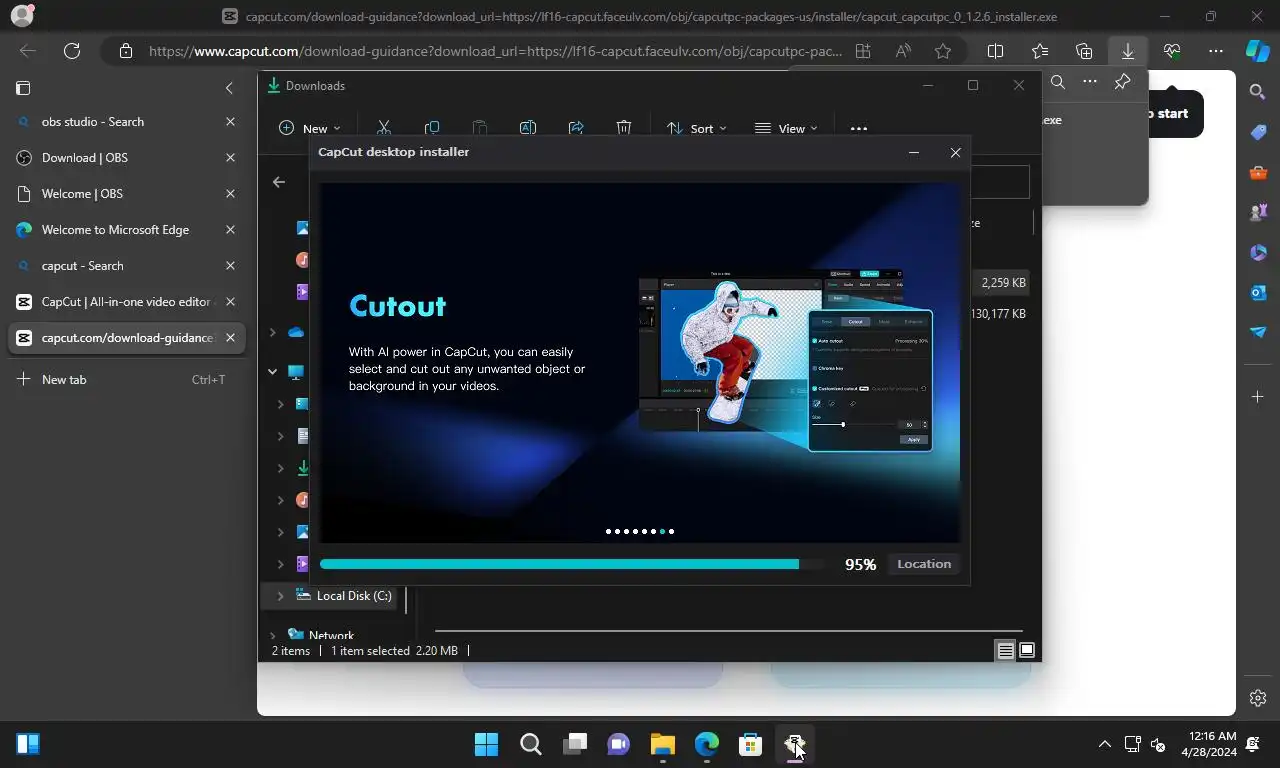Click the Location button in CapCut installer
This screenshot has height=768, width=1280.
(x=924, y=564)
